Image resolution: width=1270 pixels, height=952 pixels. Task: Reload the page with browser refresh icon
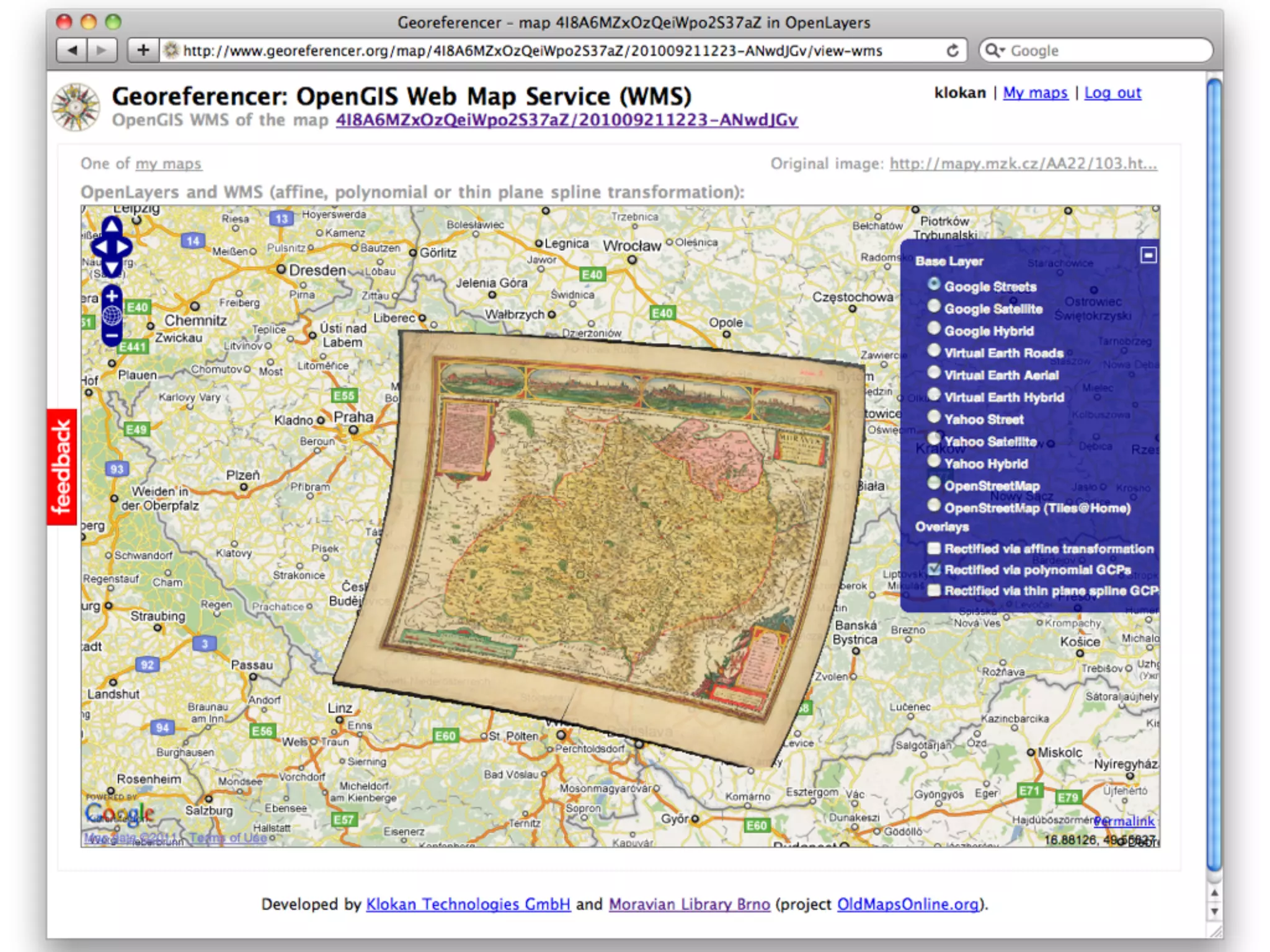point(952,50)
